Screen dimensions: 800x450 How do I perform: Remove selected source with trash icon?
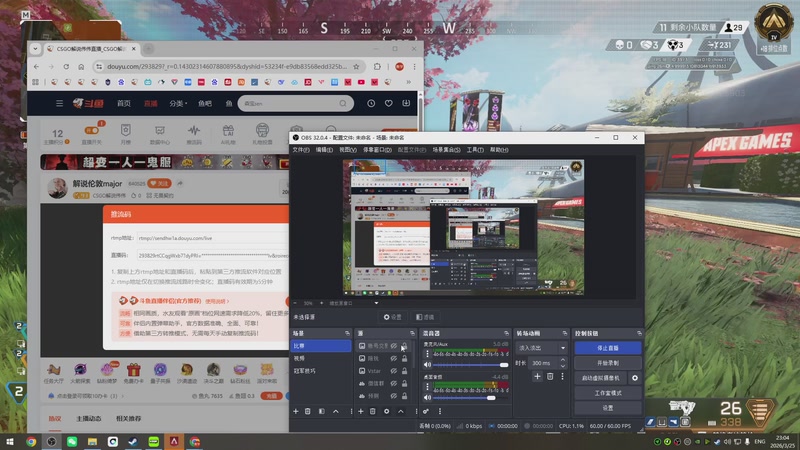tap(373, 411)
